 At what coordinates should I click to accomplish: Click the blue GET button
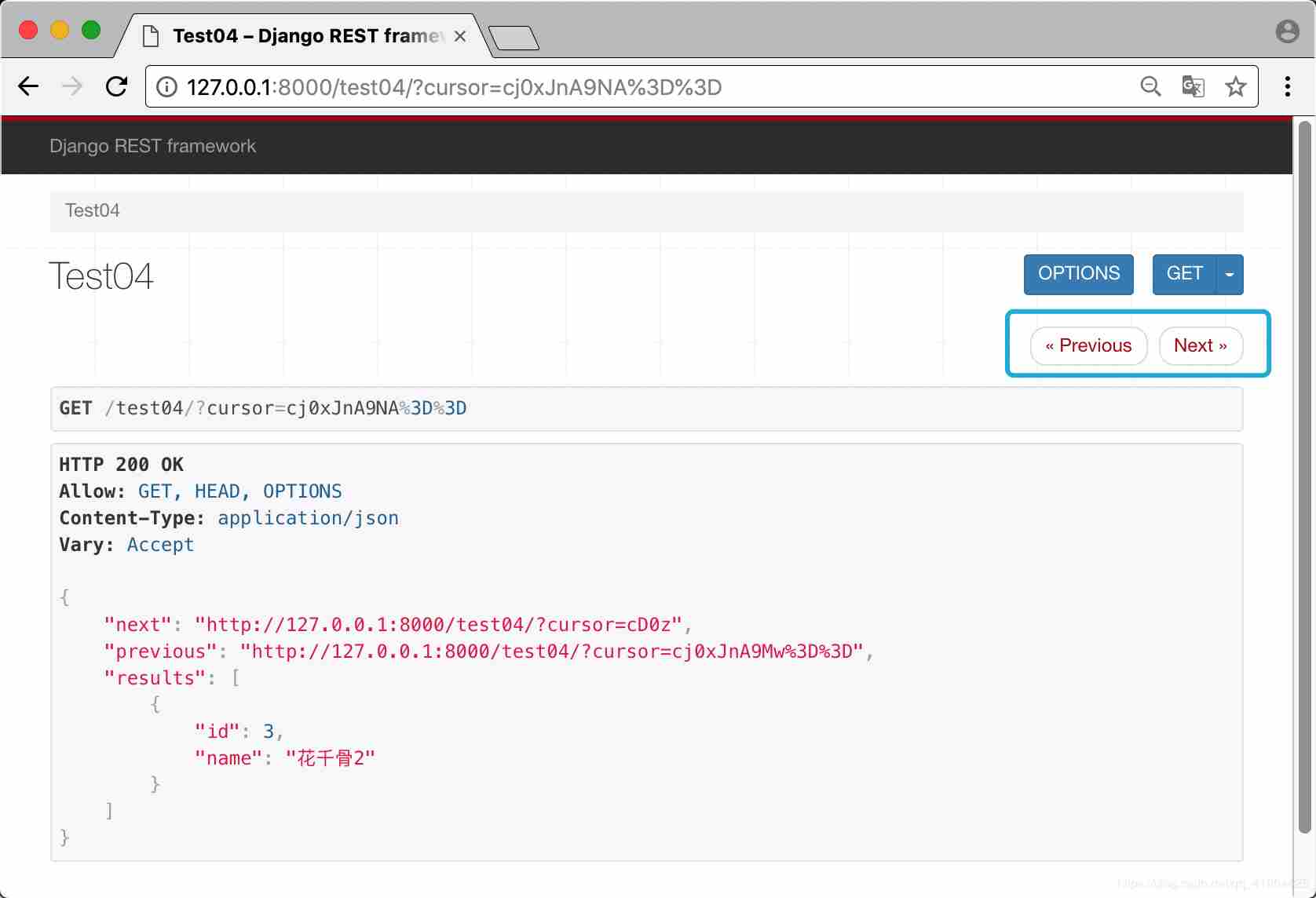tap(1184, 274)
